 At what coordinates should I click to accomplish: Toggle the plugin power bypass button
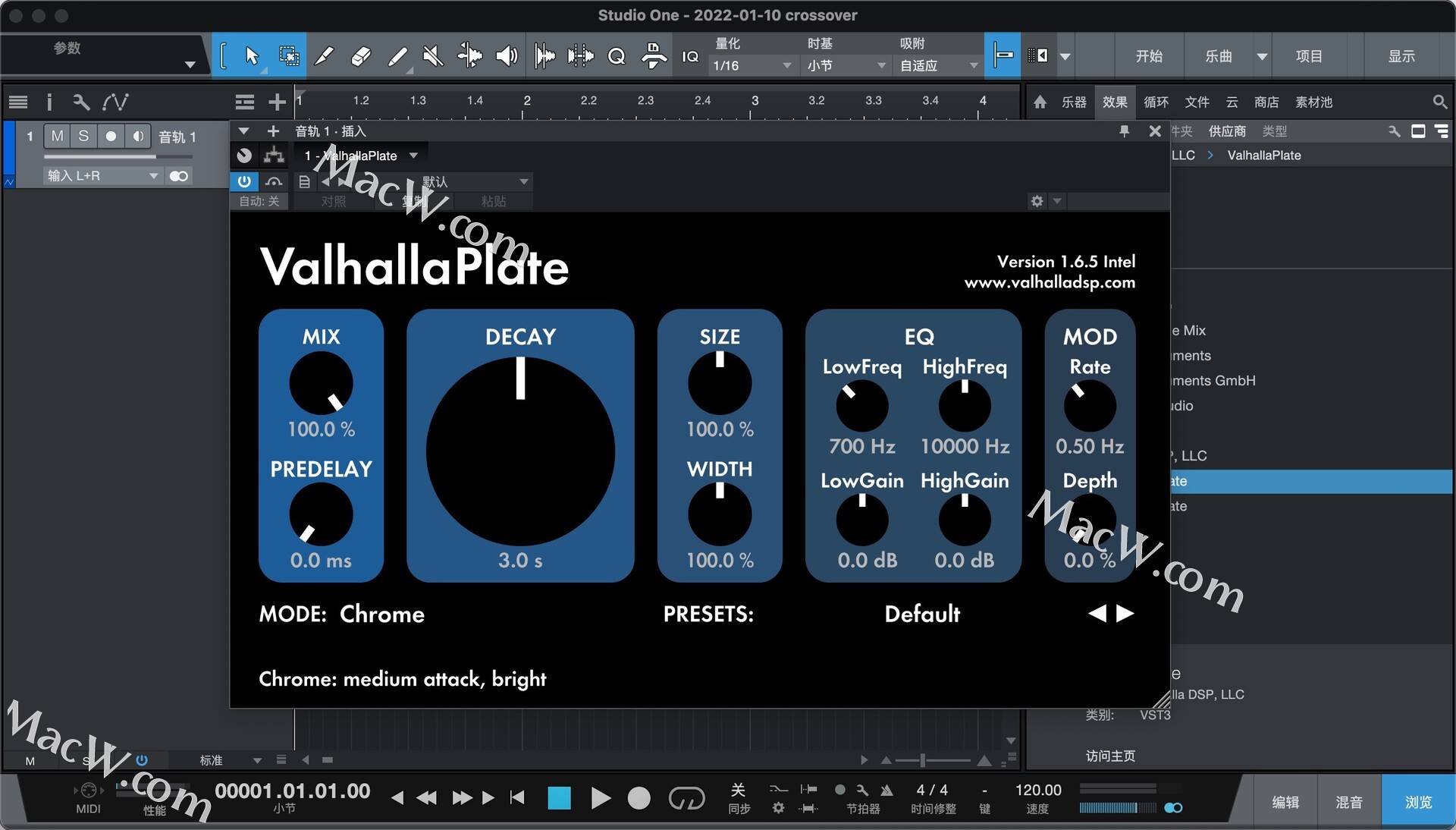pyautogui.click(x=244, y=181)
